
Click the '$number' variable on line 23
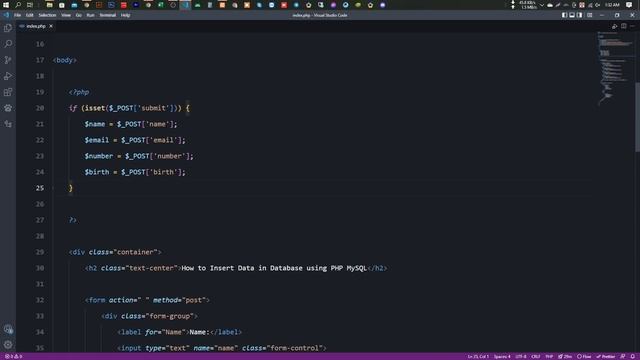[x=99, y=156]
